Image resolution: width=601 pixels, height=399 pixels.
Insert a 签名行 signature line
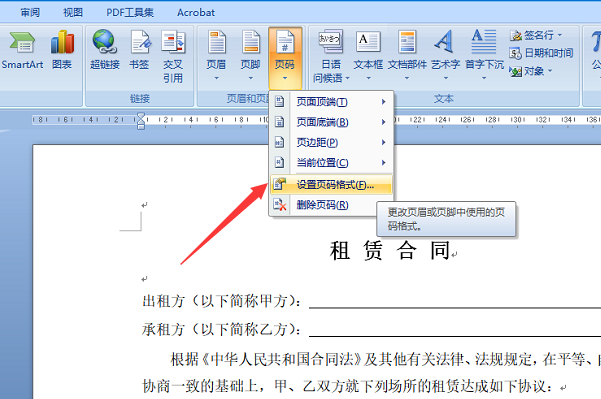point(536,35)
